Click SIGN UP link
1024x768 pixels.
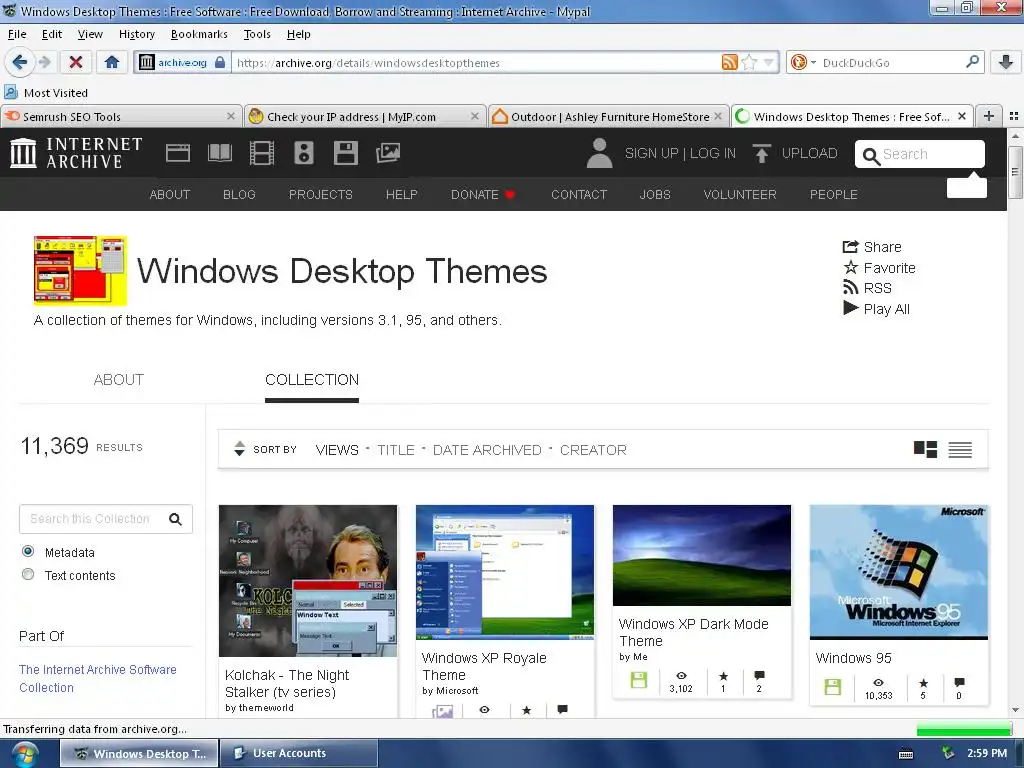651,153
